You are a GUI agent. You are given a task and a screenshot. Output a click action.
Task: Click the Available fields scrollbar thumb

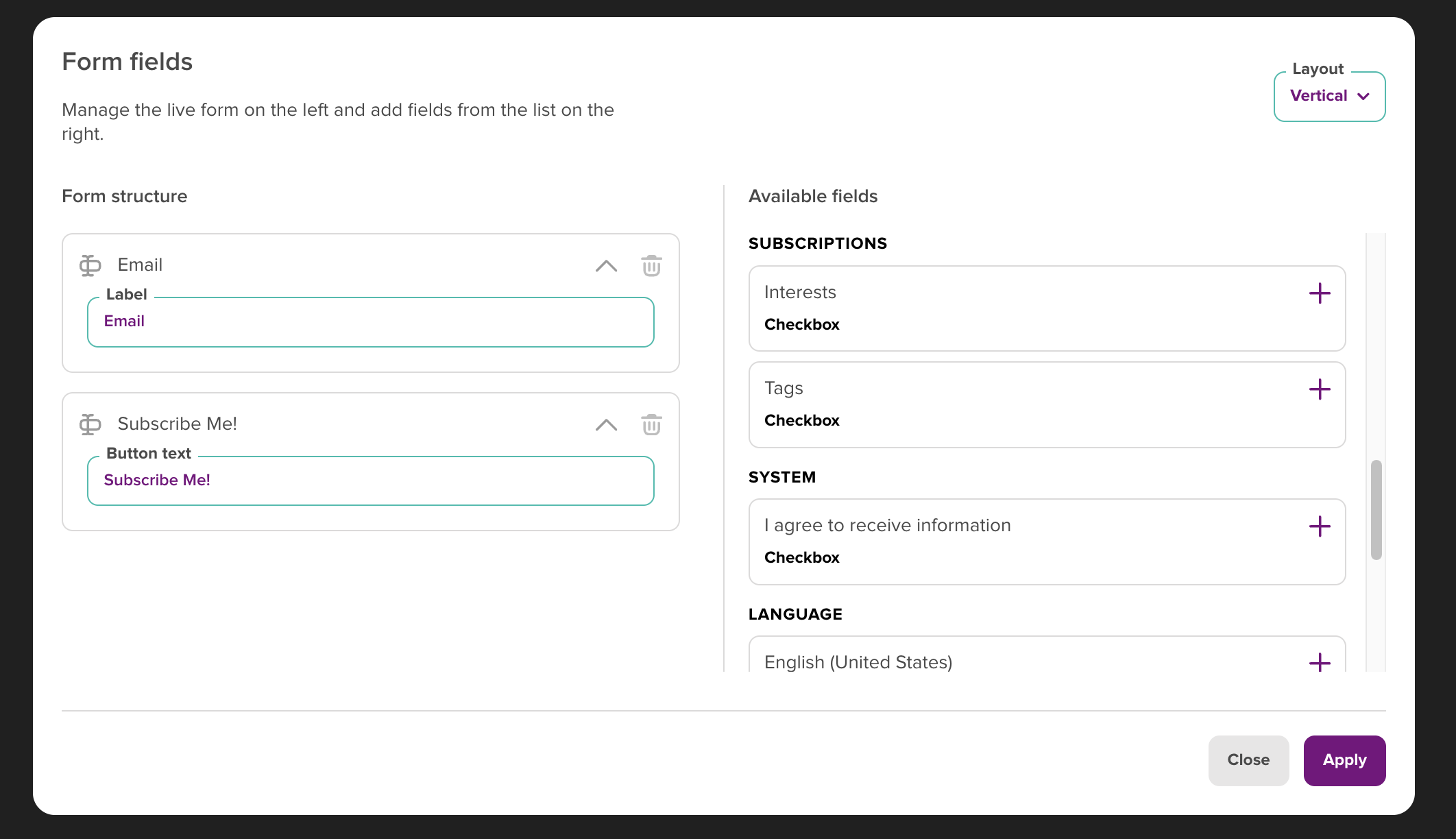pos(1376,510)
